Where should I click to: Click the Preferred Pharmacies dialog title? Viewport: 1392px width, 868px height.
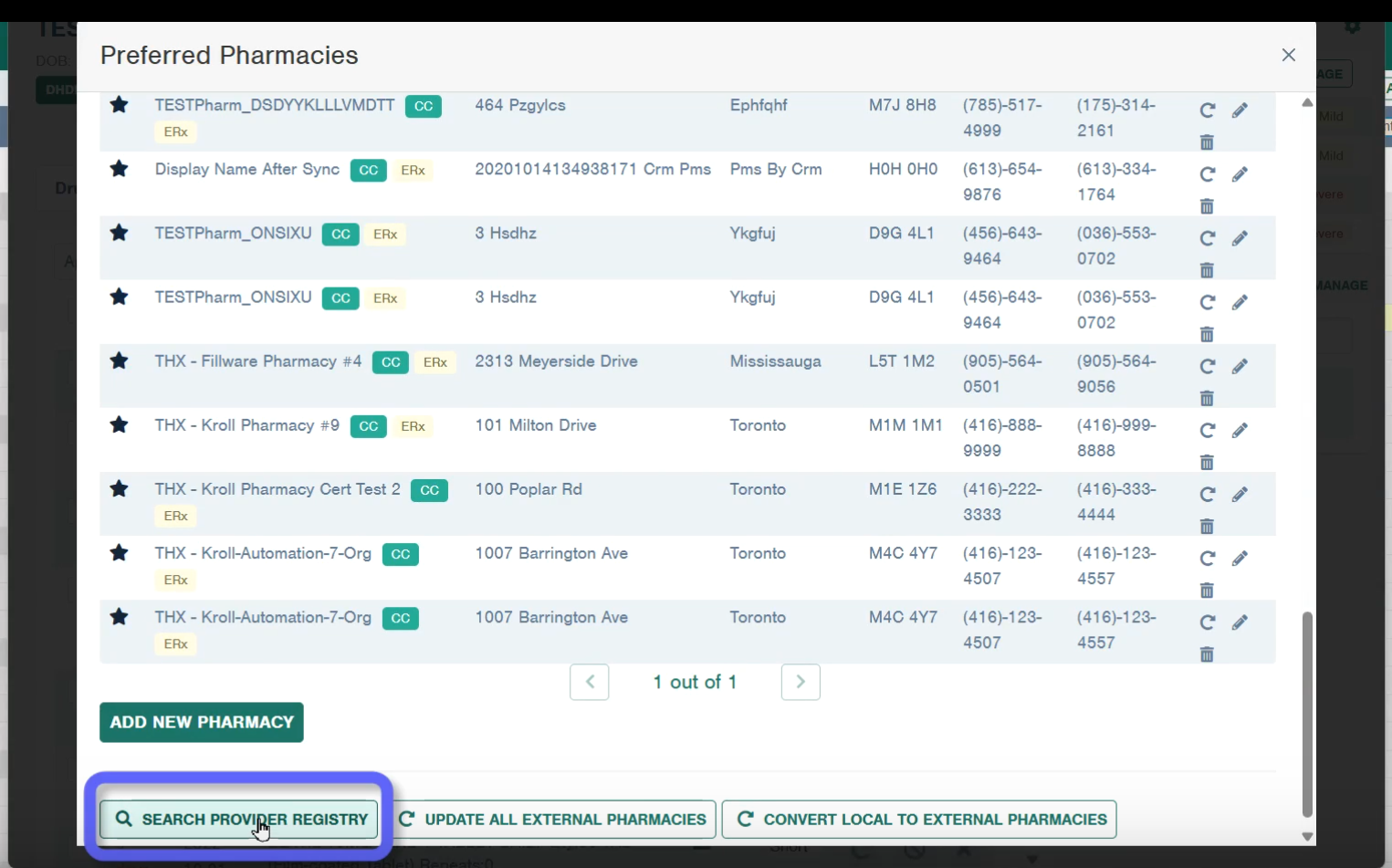229,56
